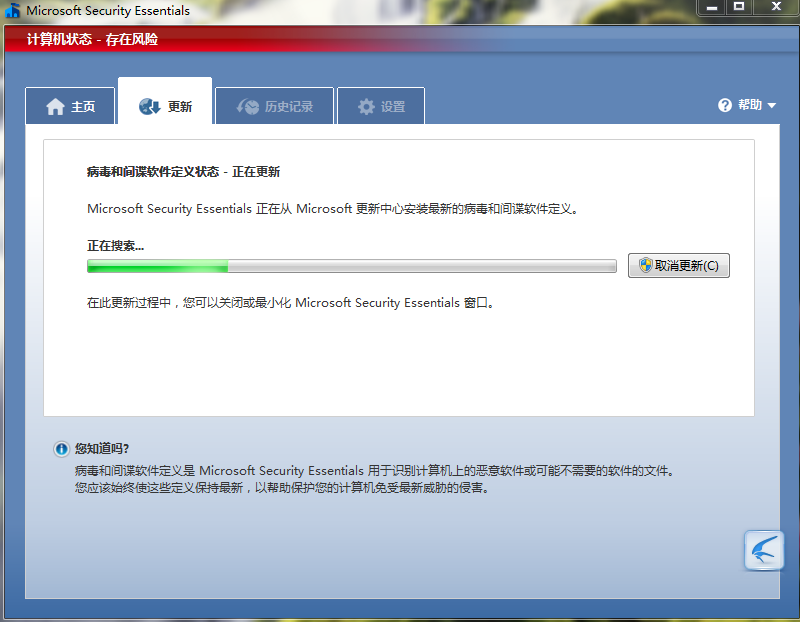
Task: Click the blue swallow bird floating icon
Action: (x=764, y=550)
